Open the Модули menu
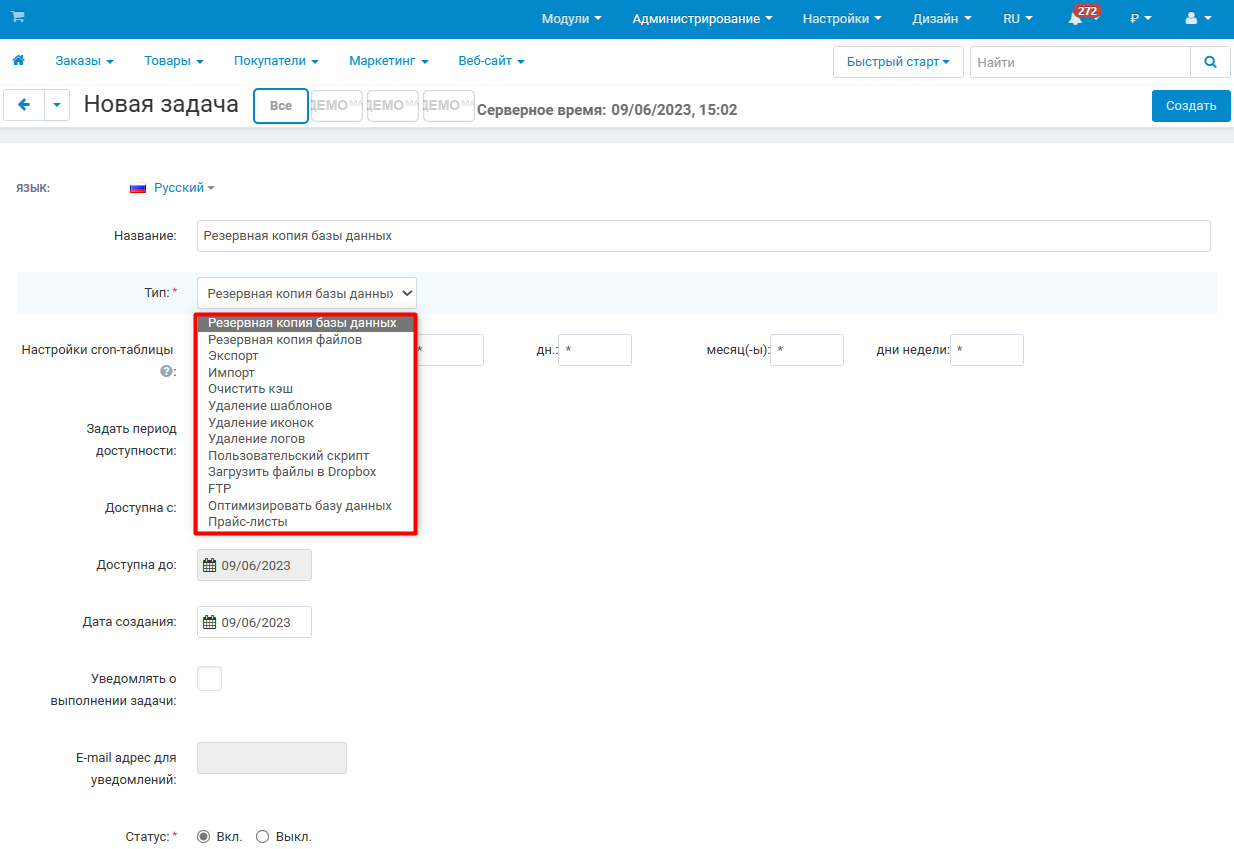 [x=572, y=18]
